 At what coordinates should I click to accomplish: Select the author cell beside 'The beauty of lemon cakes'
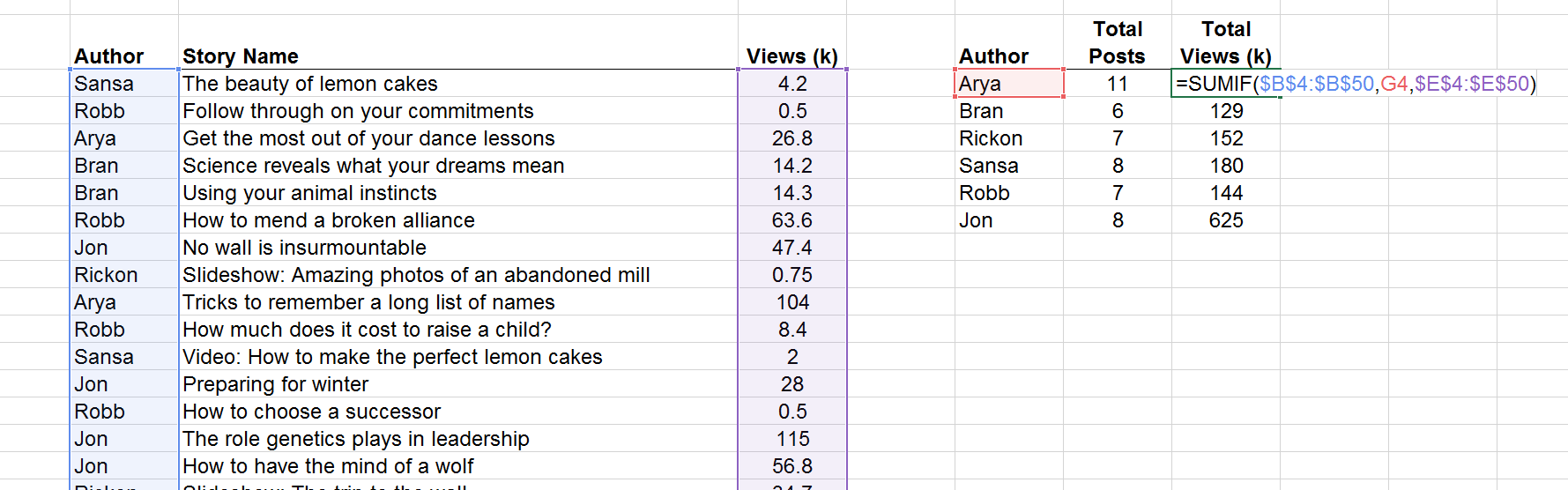pos(123,84)
